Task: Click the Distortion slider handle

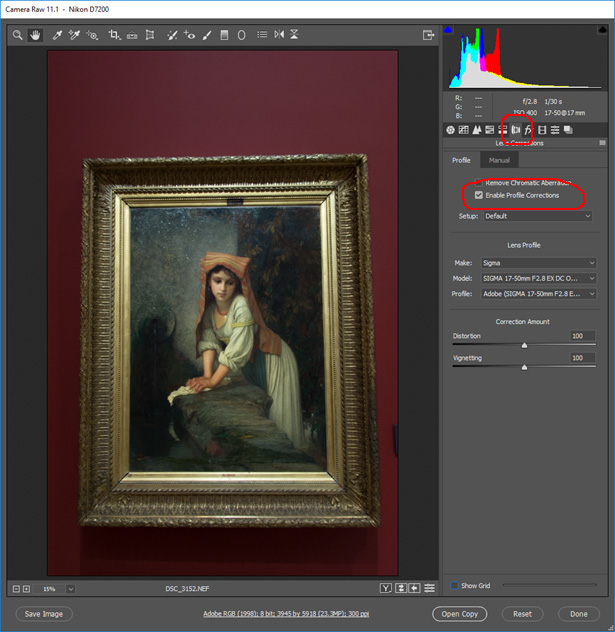Action: 524,345
